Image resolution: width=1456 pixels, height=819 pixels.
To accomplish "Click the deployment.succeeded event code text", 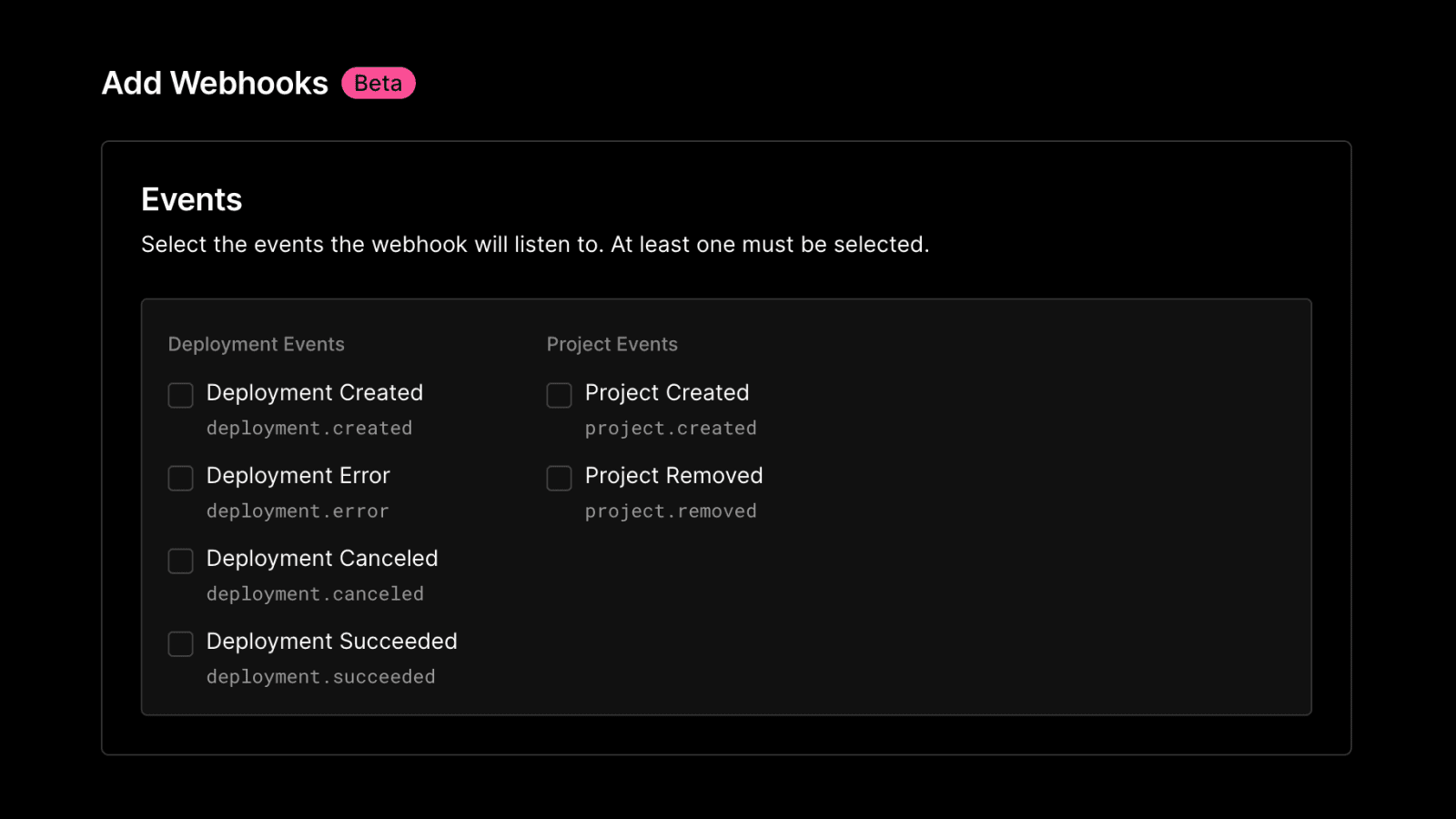I will [x=321, y=677].
